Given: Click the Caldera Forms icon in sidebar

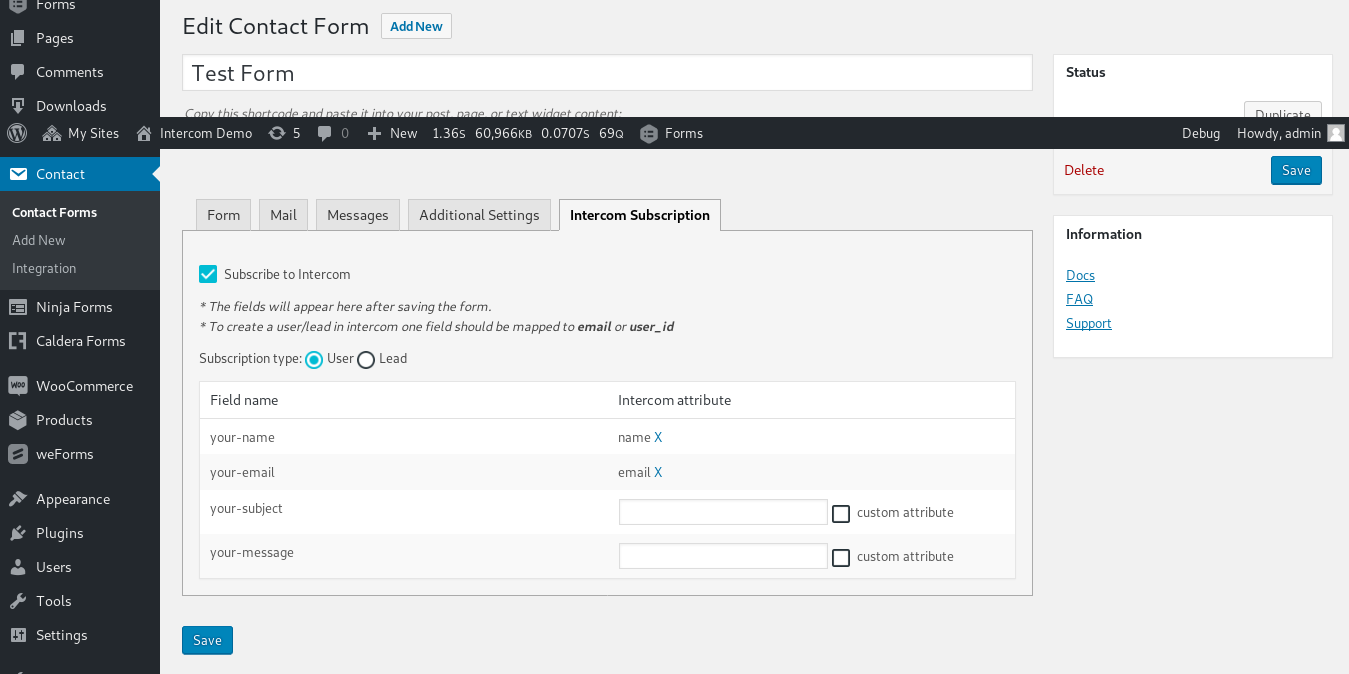Looking at the screenshot, I should click(17, 341).
